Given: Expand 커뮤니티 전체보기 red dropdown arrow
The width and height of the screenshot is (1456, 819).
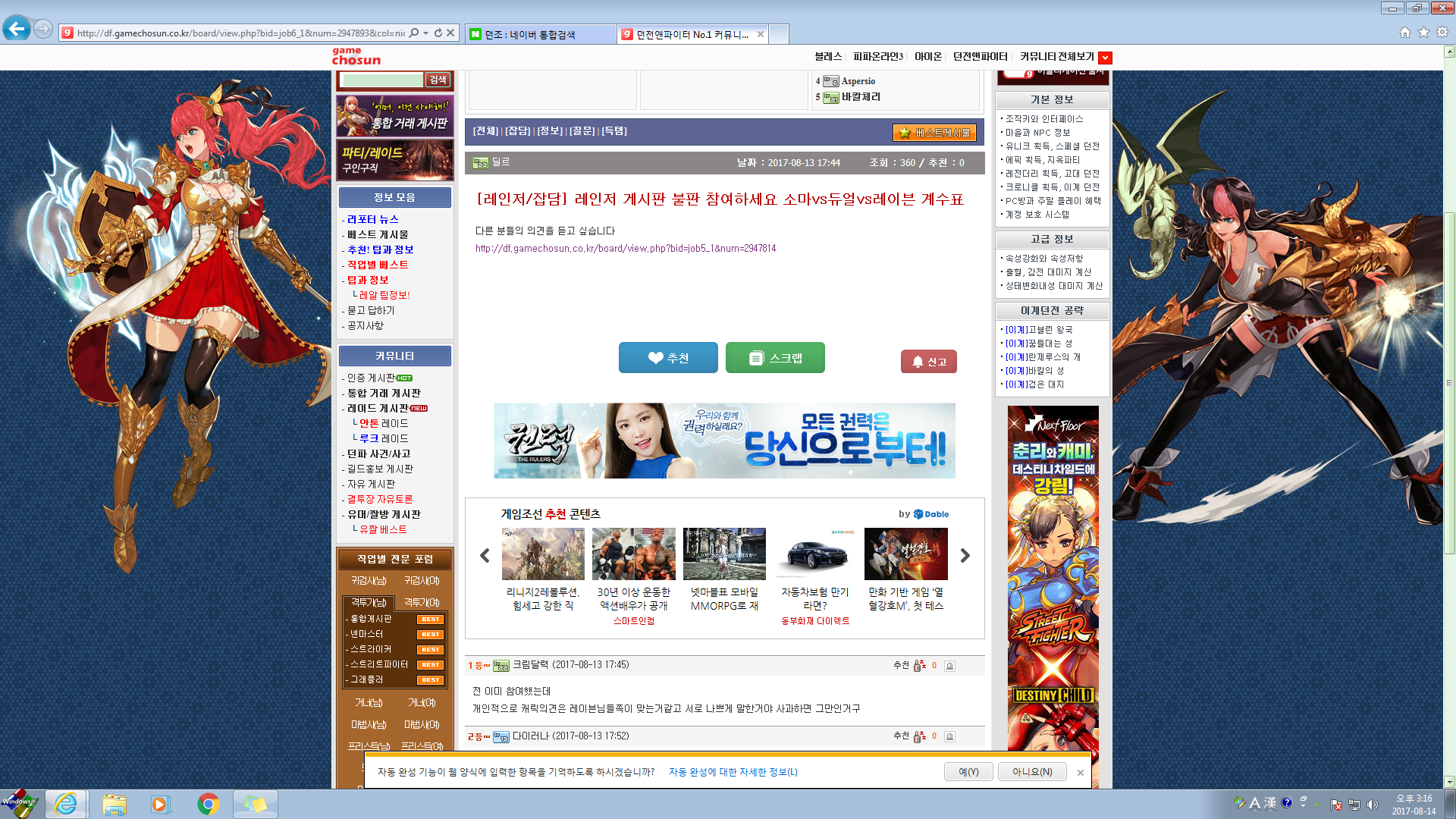Looking at the screenshot, I should pyautogui.click(x=1105, y=58).
